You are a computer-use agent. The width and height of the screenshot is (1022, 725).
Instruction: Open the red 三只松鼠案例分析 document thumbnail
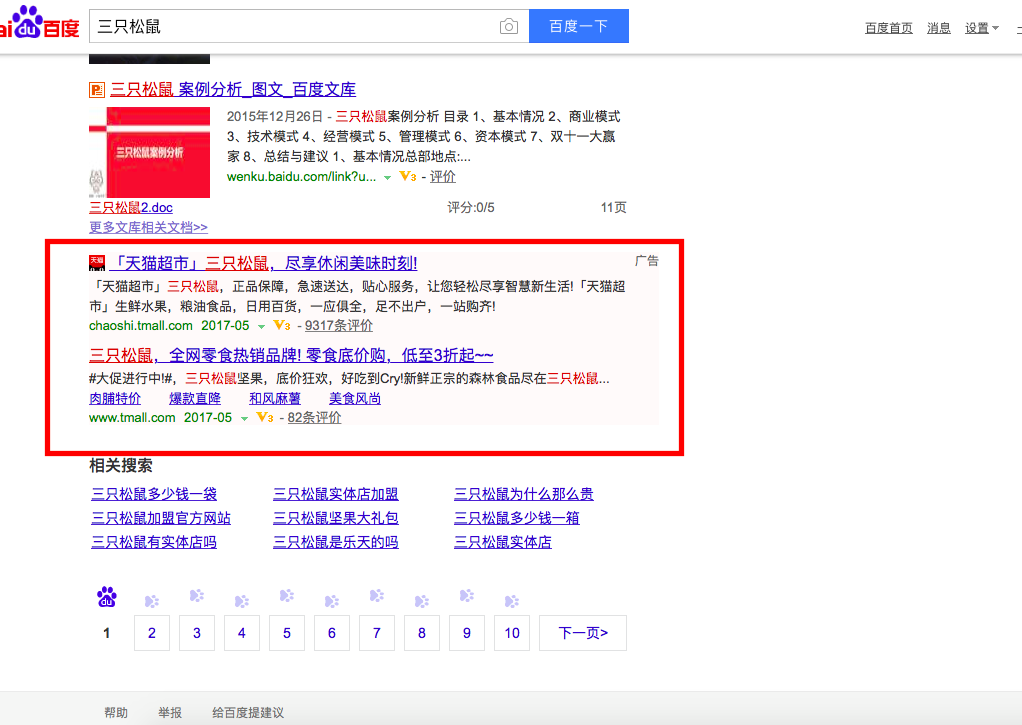(150, 152)
